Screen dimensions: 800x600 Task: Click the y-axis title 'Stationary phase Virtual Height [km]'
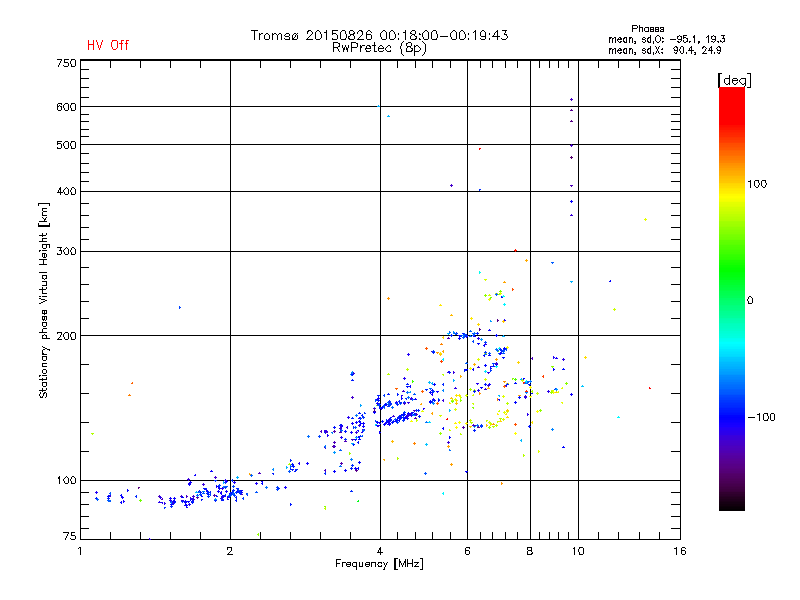tap(44, 300)
